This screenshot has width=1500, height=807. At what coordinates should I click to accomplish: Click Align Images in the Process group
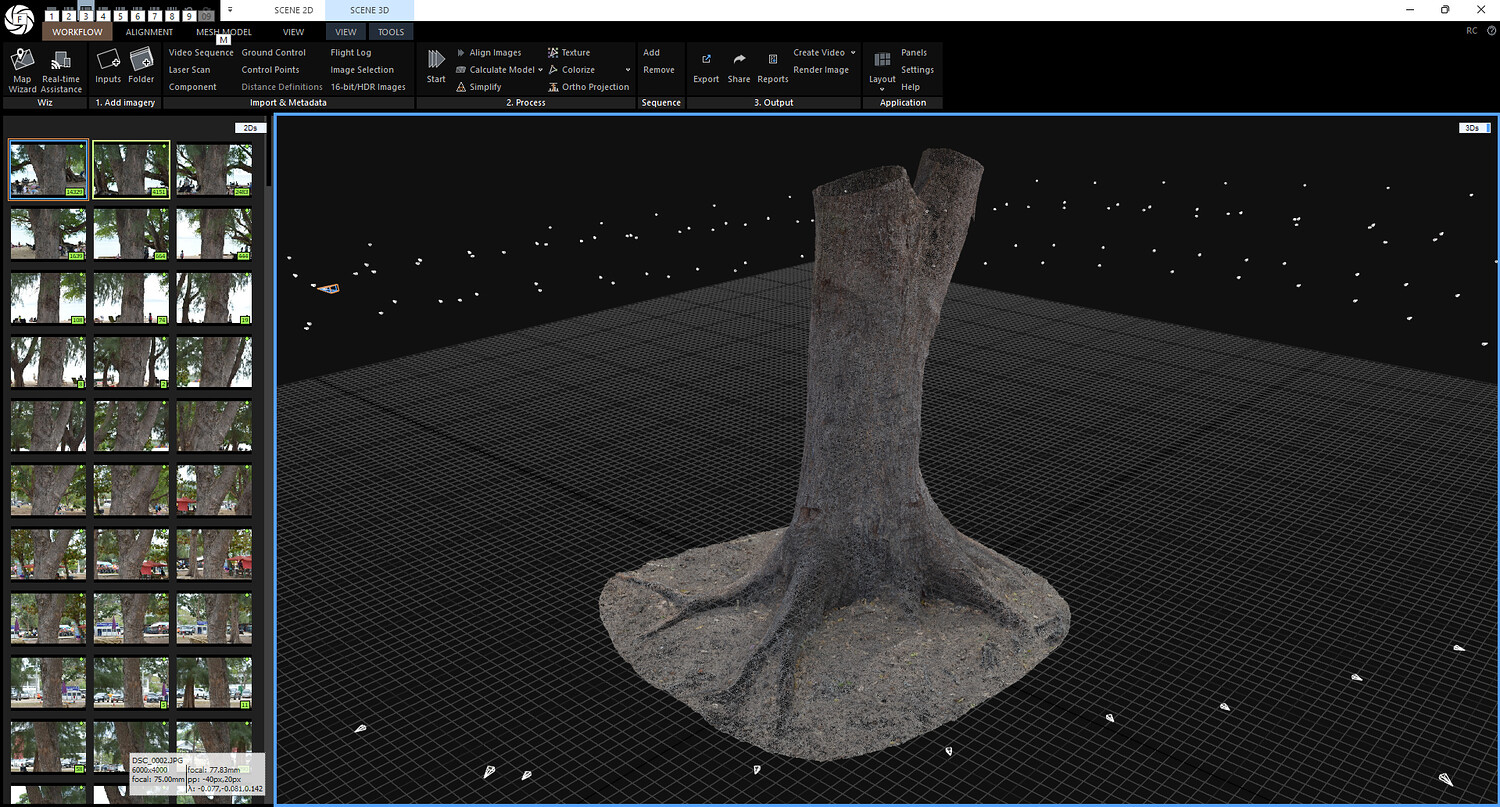click(495, 53)
